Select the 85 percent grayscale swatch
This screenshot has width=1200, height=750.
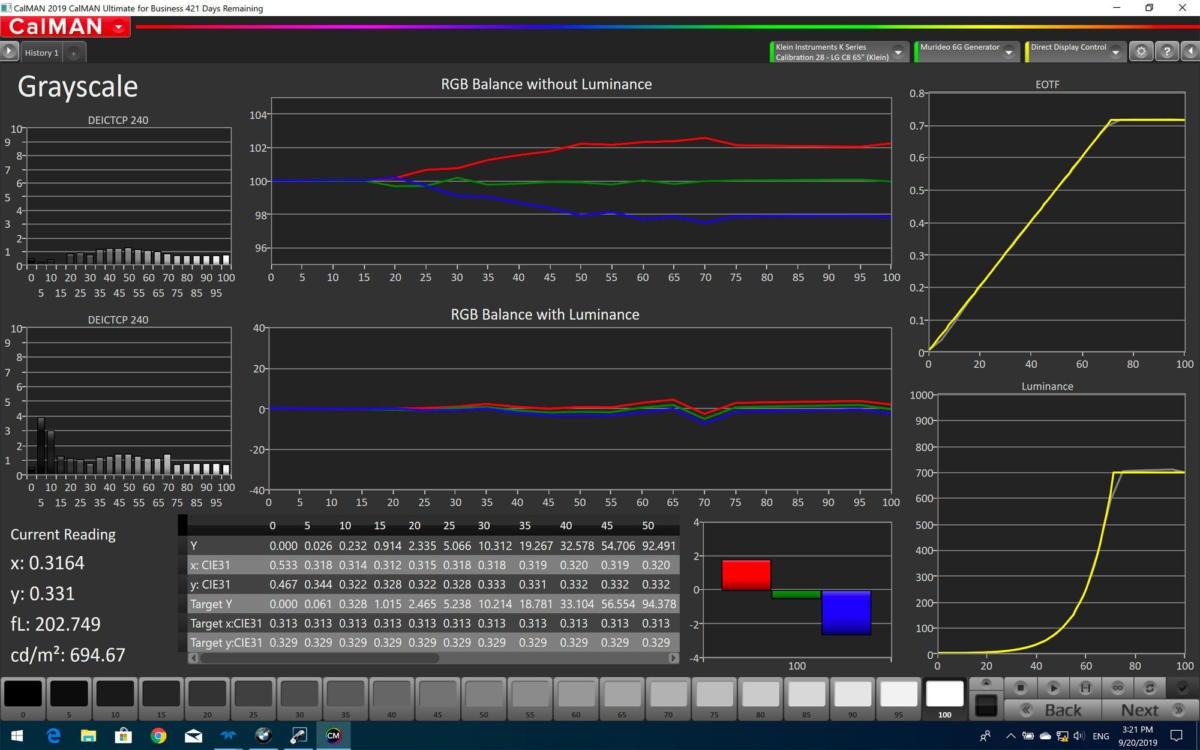[805, 698]
